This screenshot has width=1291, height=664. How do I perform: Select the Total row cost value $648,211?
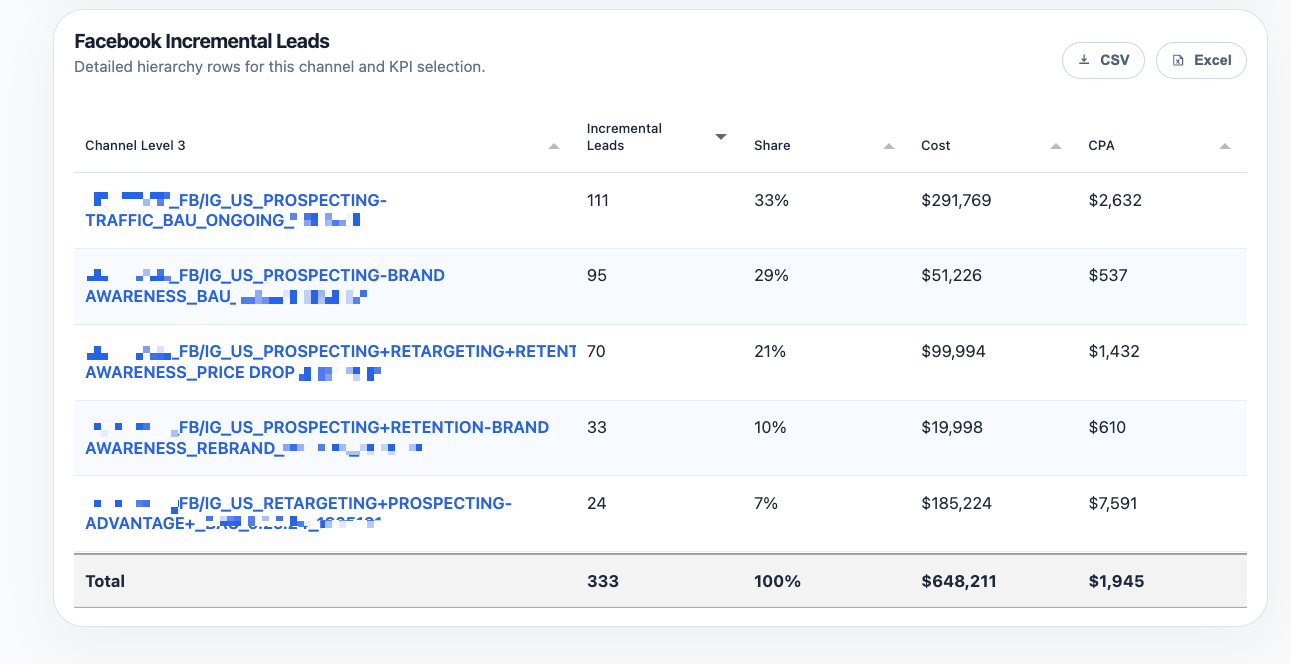tap(959, 581)
